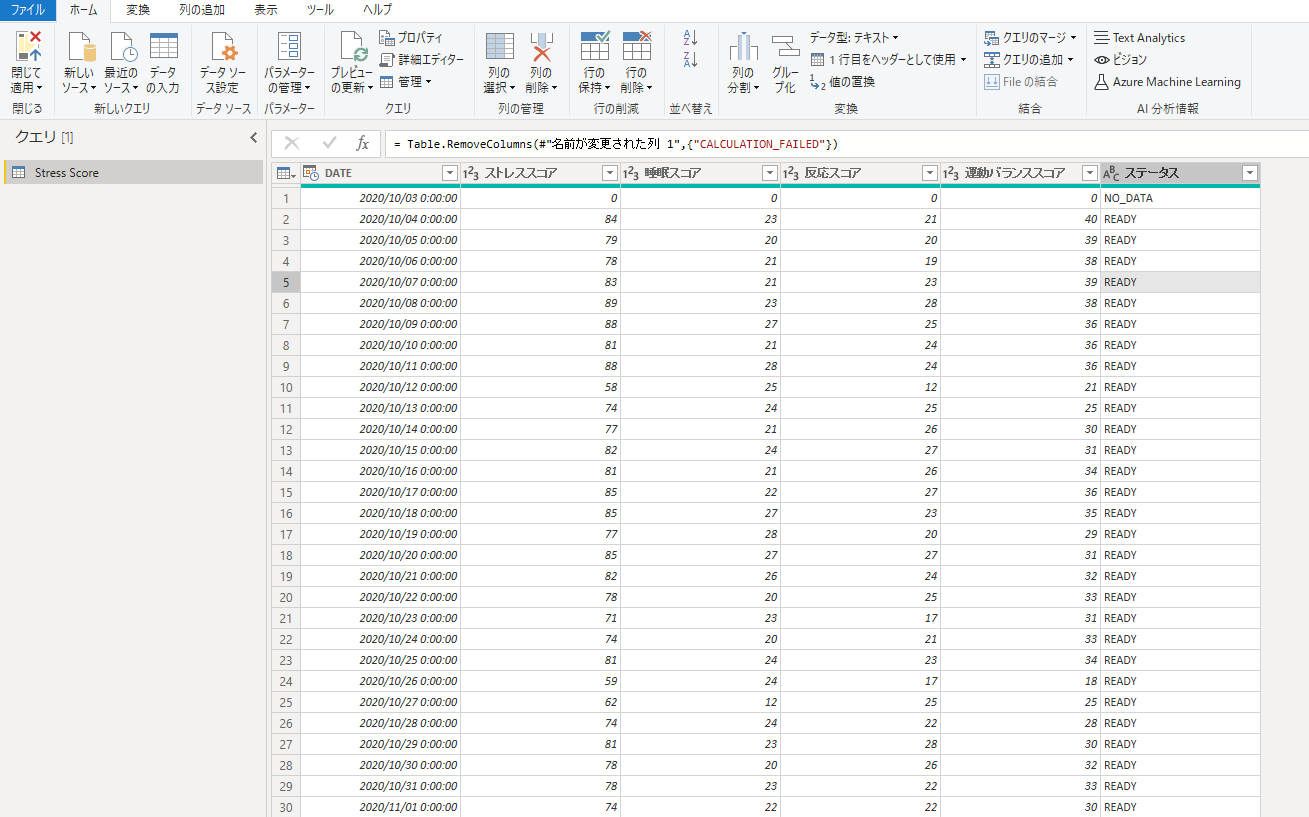Open the クエリの追加 dropdown
Viewport: 1309px width, 817px height.
click(1028, 60)
